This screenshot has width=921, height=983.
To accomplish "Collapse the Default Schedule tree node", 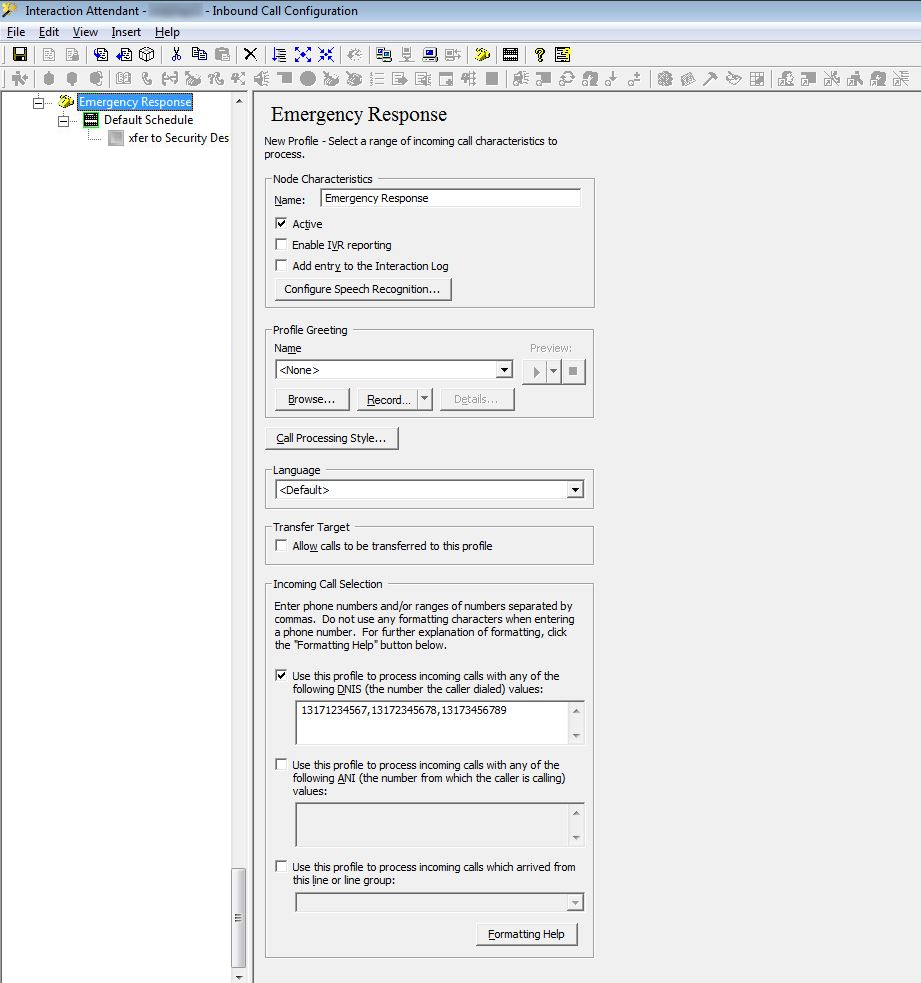I will 64,120.
